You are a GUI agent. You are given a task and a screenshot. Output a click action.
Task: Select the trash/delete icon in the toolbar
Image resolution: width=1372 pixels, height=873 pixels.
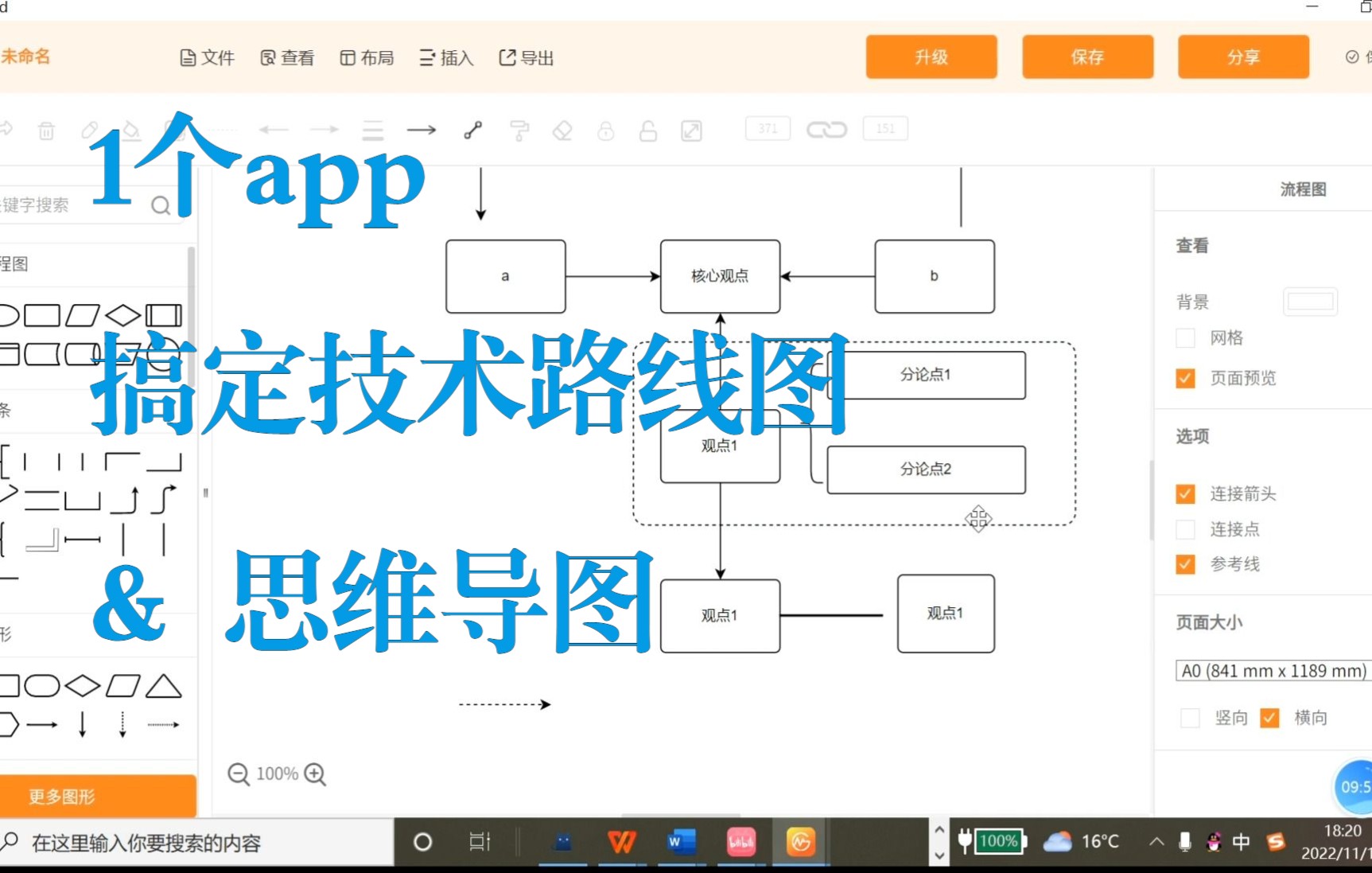coord(47,130)
